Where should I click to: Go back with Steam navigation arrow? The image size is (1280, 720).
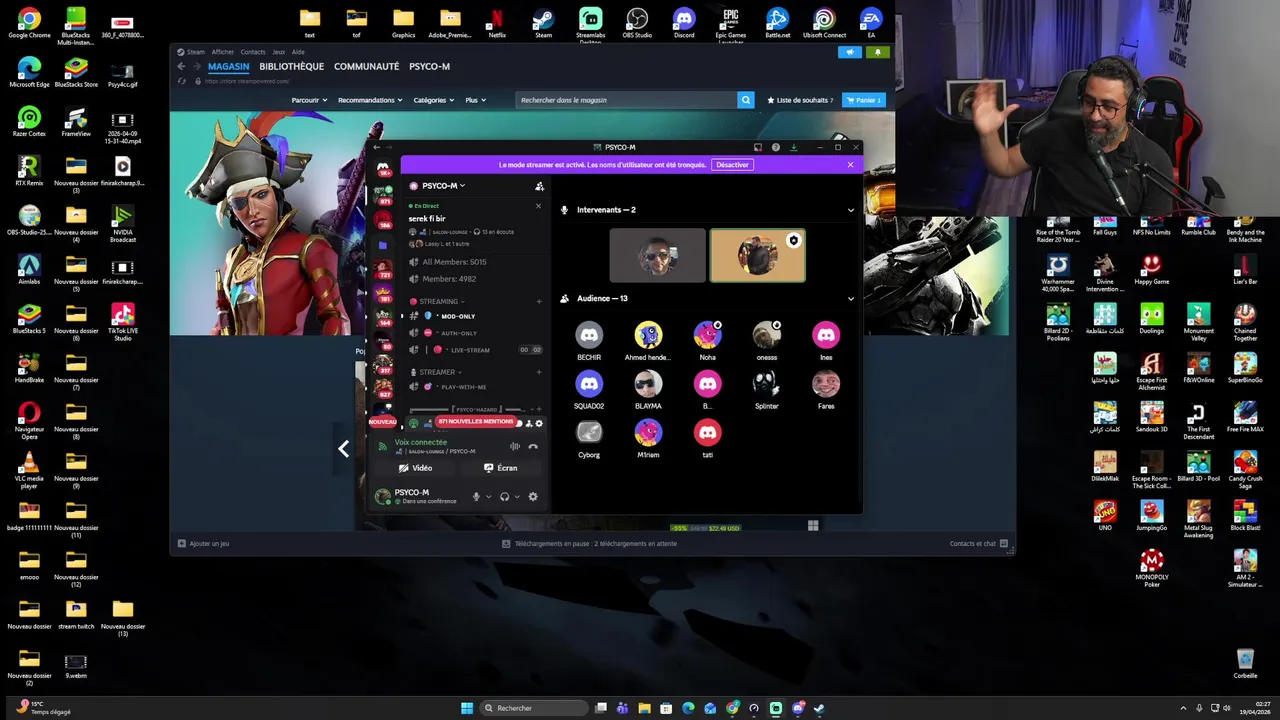(x=181, y=66)
